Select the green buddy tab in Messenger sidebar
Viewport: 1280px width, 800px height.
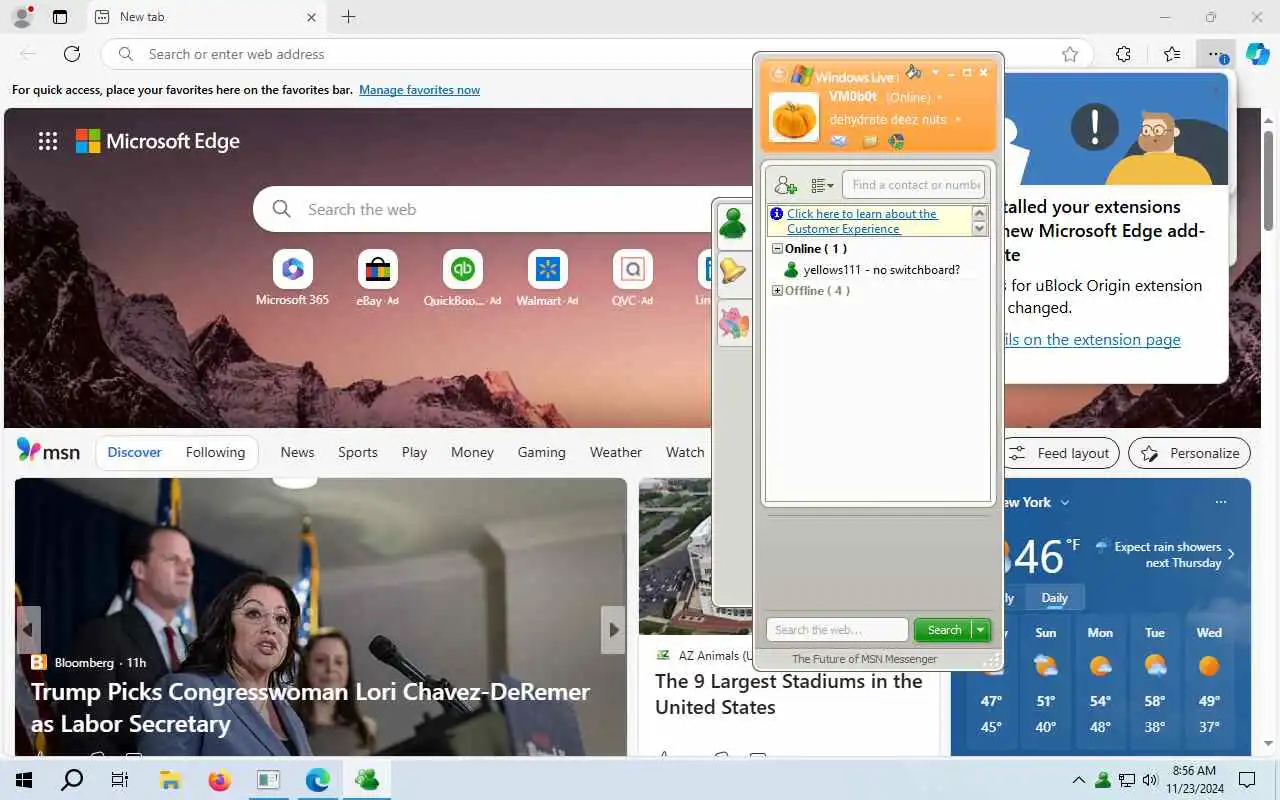(x=734, y=224)
